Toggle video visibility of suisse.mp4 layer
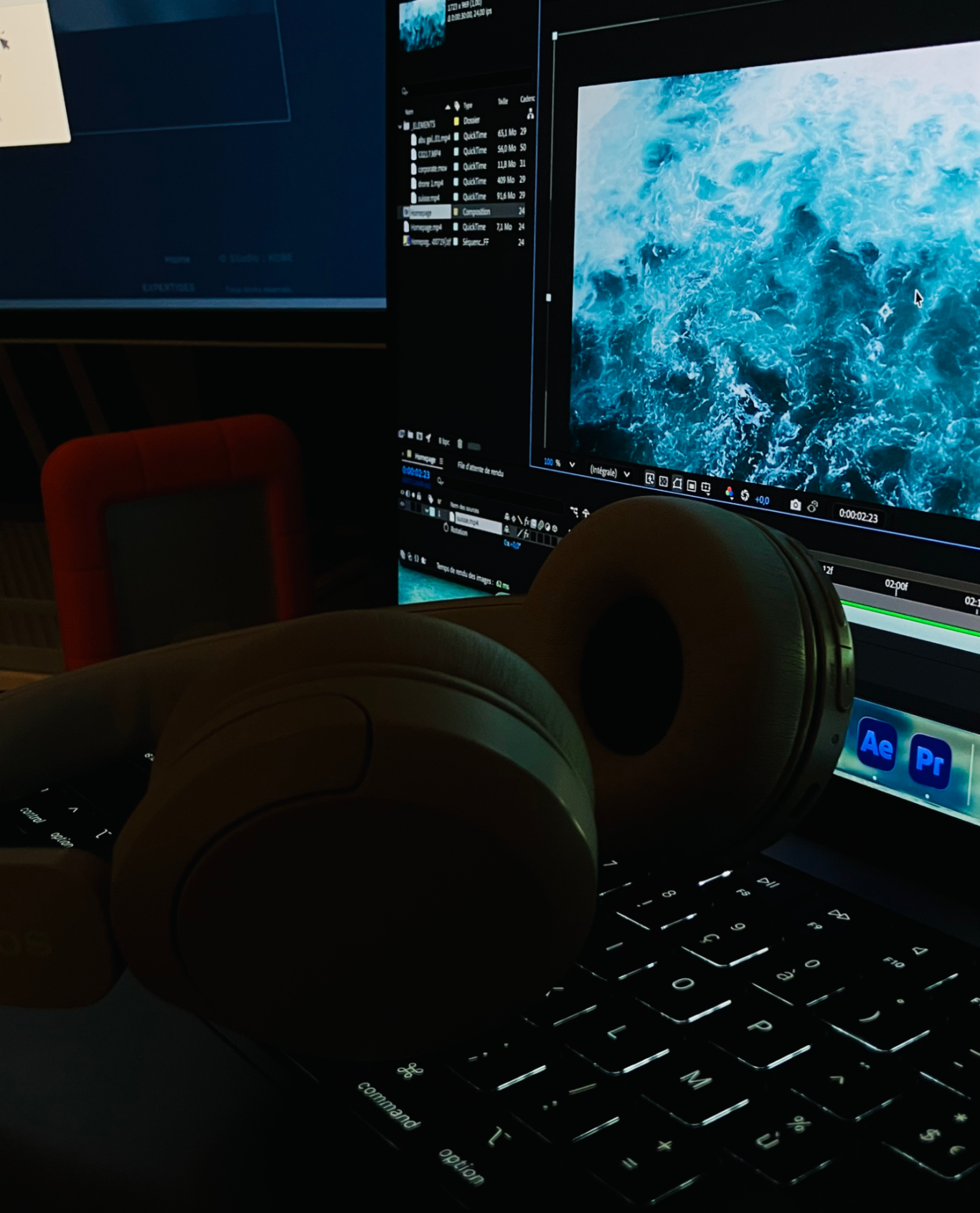 402,504
